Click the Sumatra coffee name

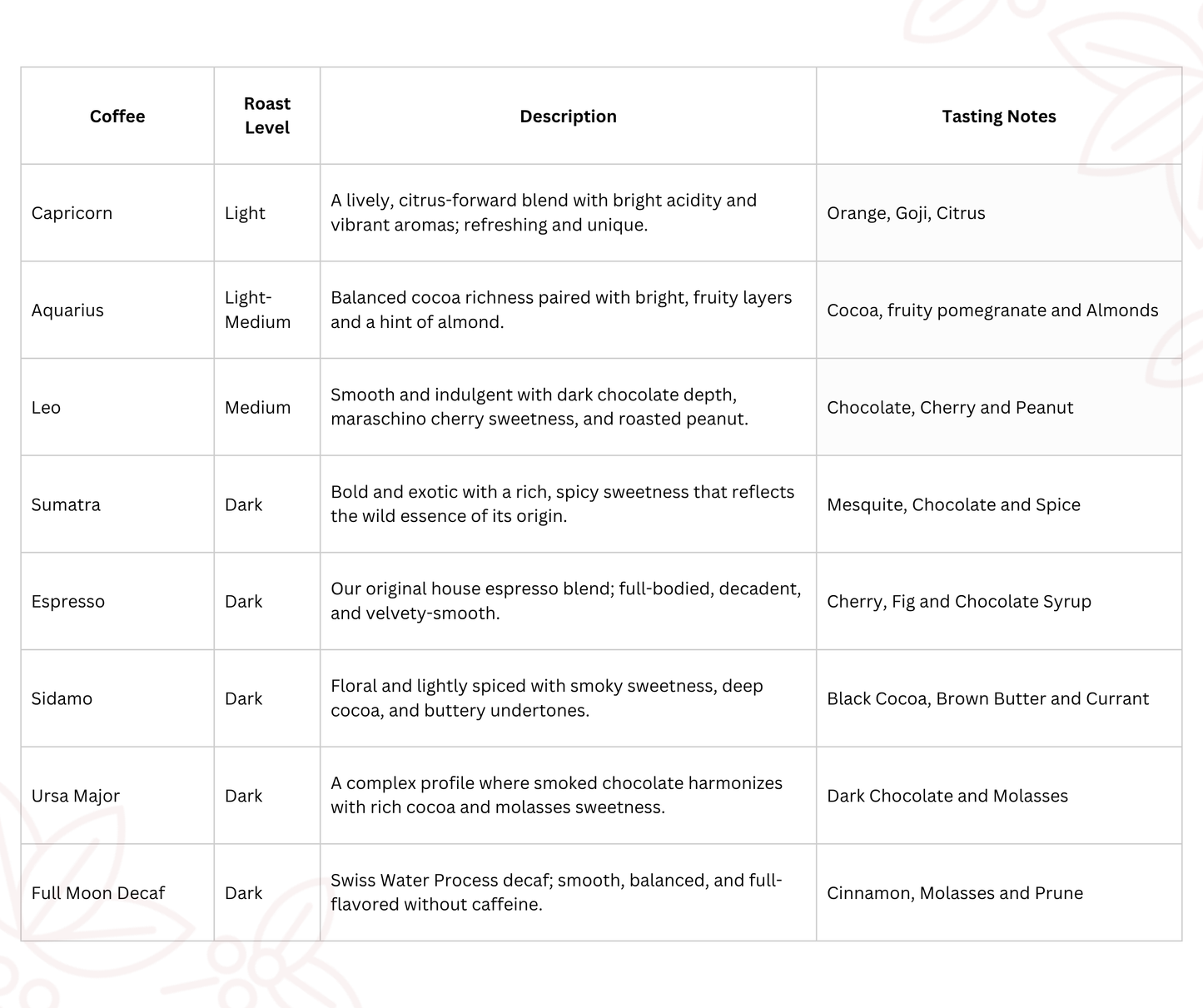point(66,504)
